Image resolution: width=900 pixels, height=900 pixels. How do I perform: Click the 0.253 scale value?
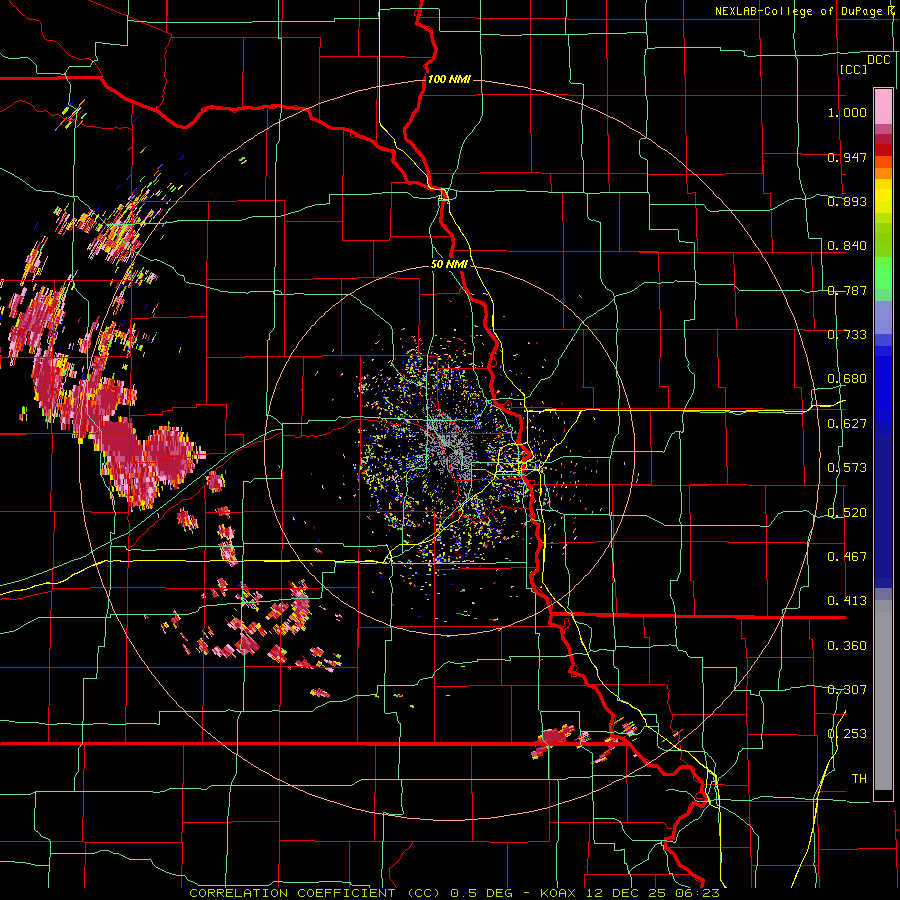click(847, 734)
